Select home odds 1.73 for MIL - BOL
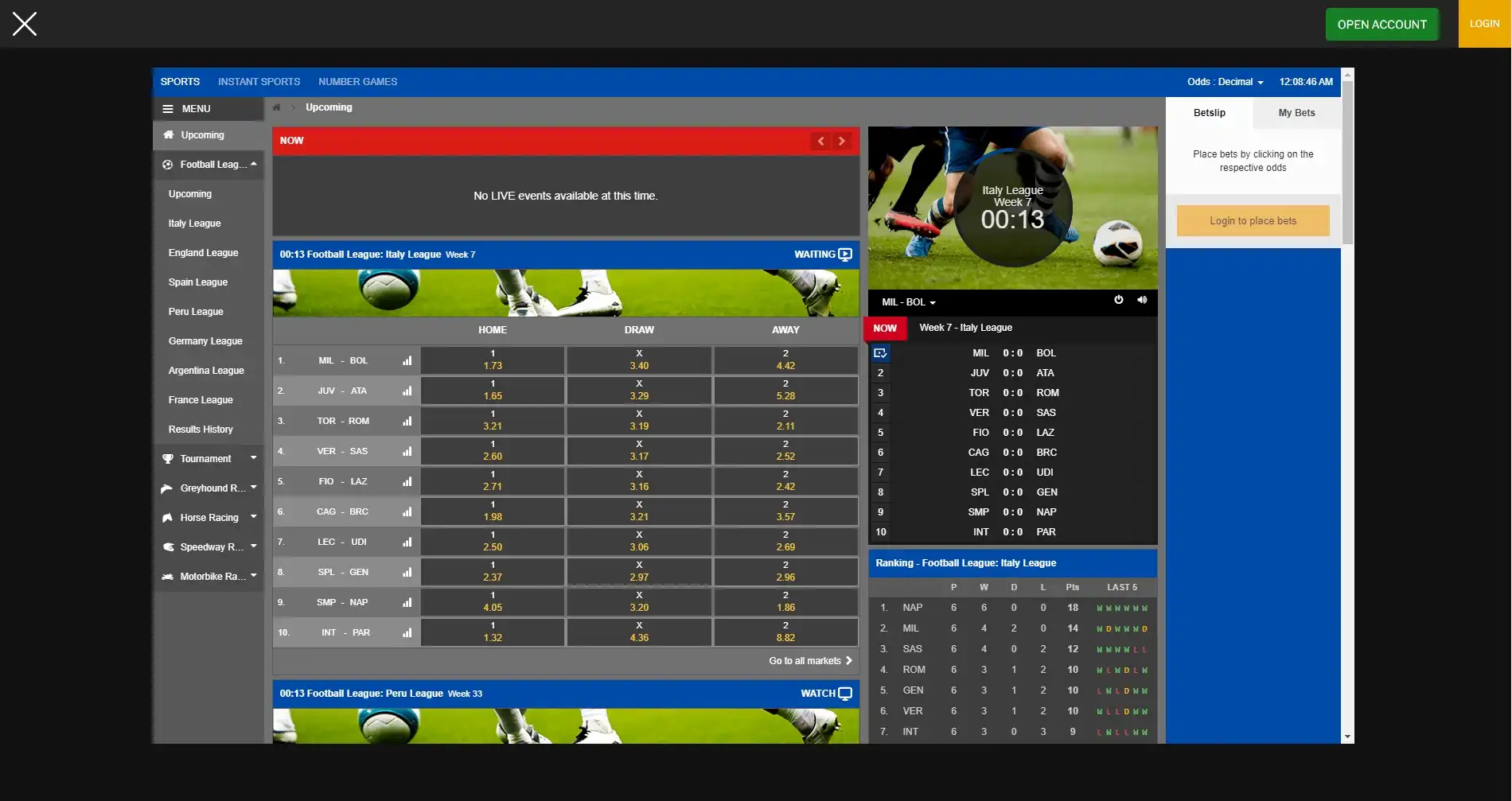 tap(493, 360)
